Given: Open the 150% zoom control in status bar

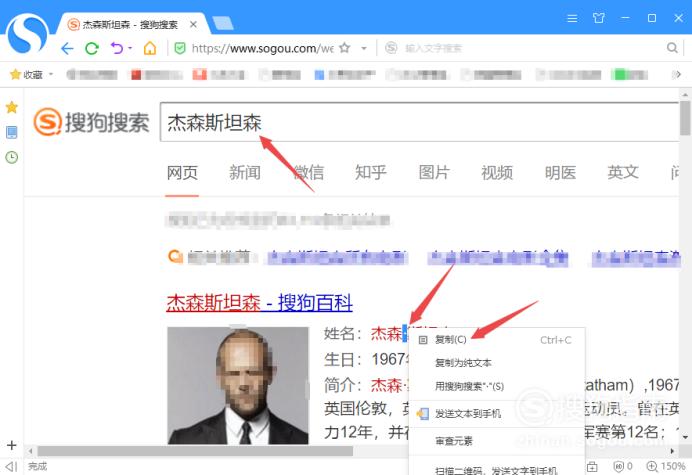Looking at the screenshot, I should coord(666,466).
